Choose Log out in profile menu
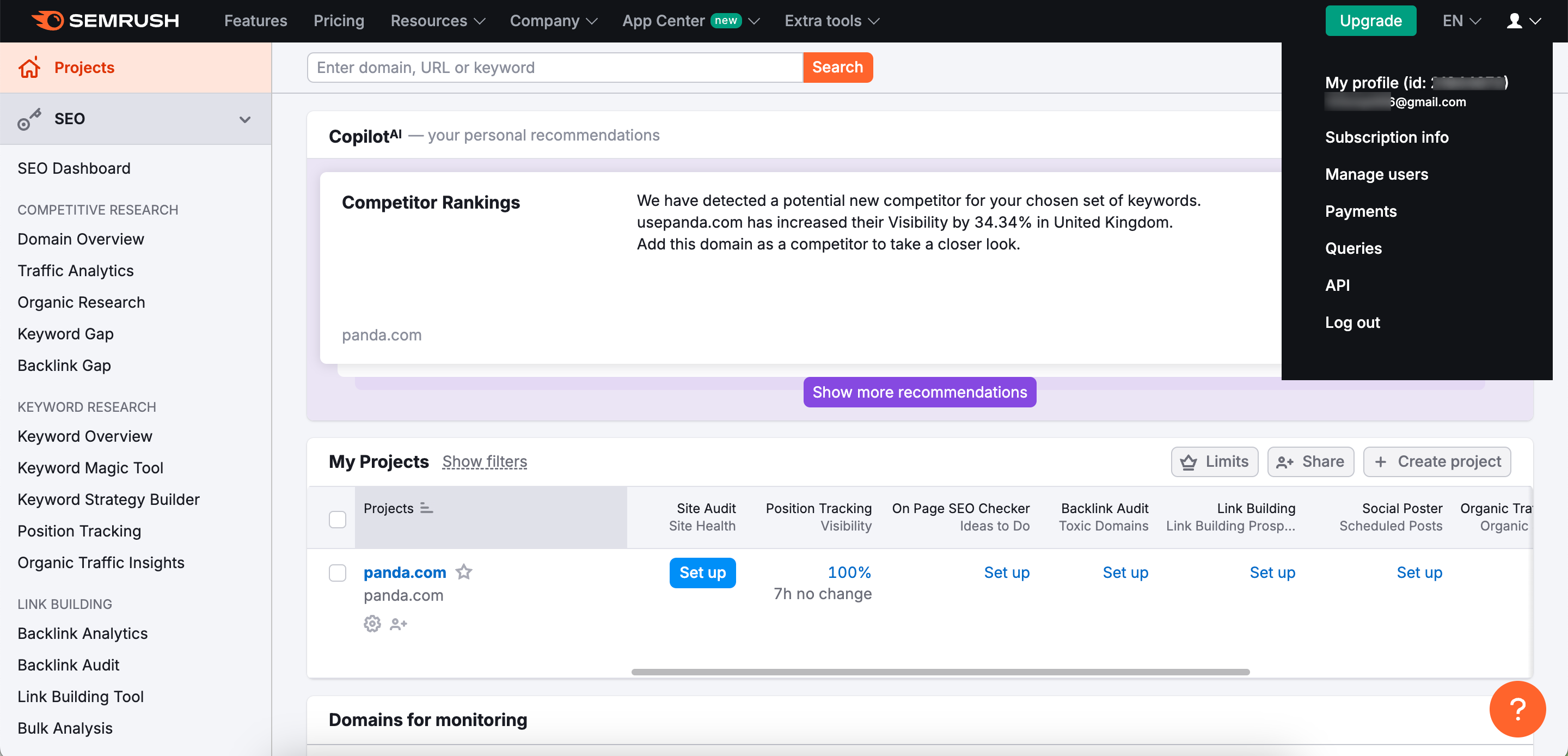 (1352, 322)
